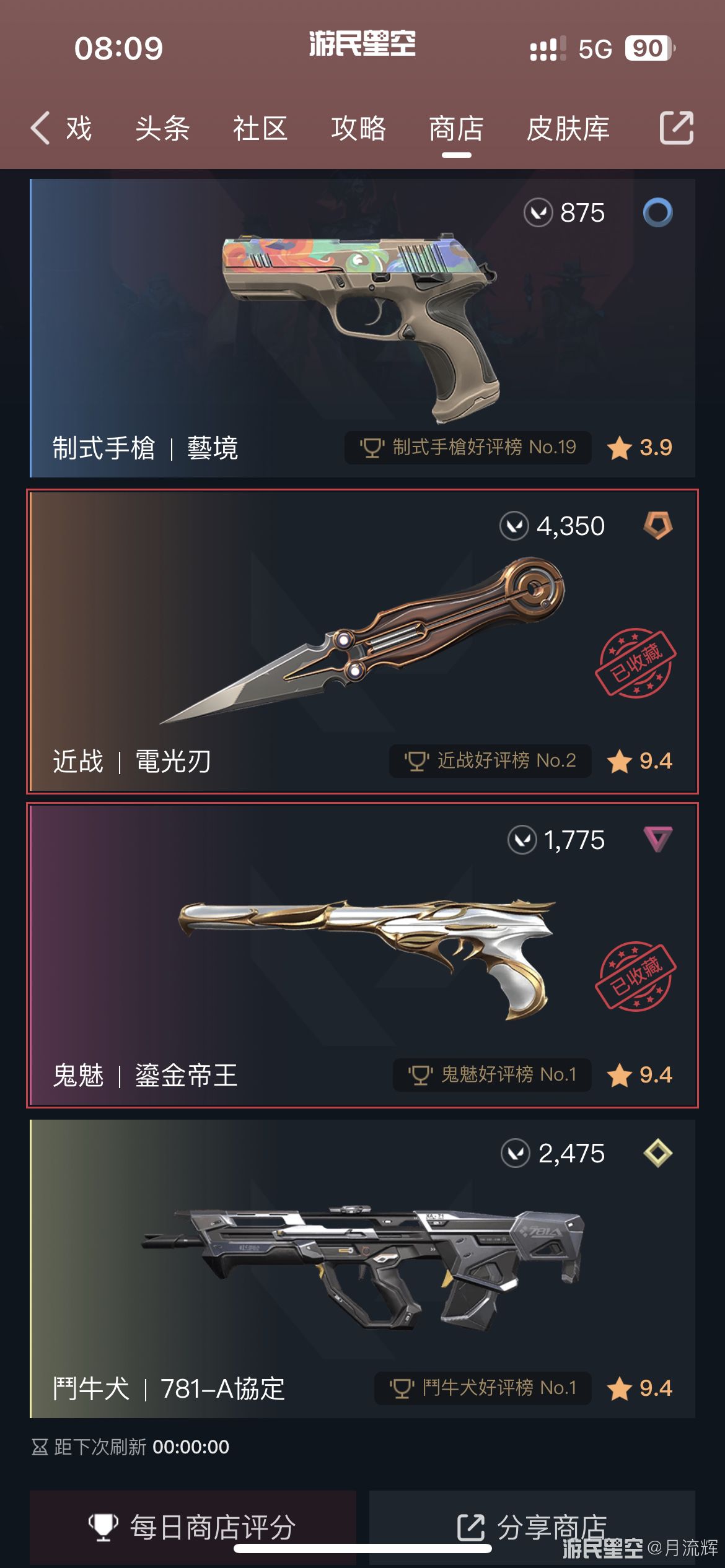Tap the star rating 3.9
This screenshot has height=1568, width=725.
[640, 447]
